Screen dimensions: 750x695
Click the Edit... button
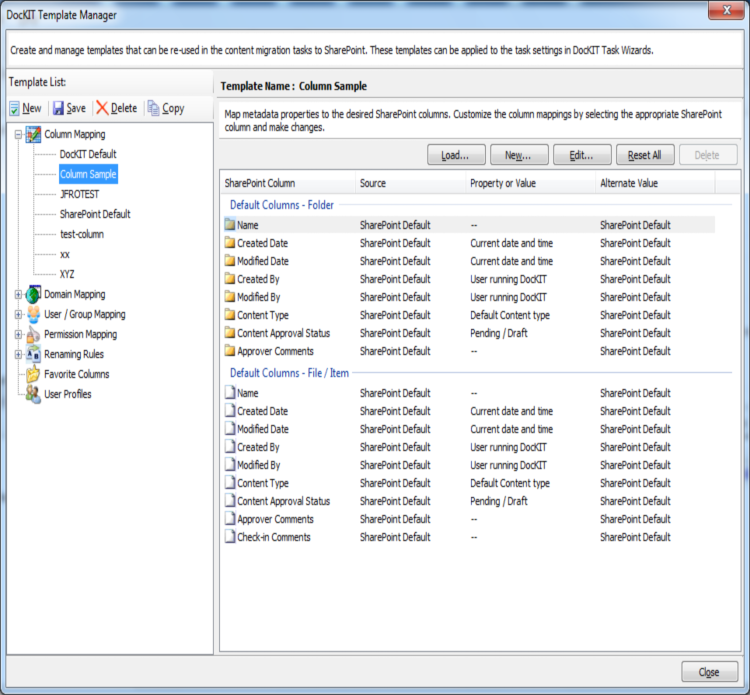tap(582, 155)
